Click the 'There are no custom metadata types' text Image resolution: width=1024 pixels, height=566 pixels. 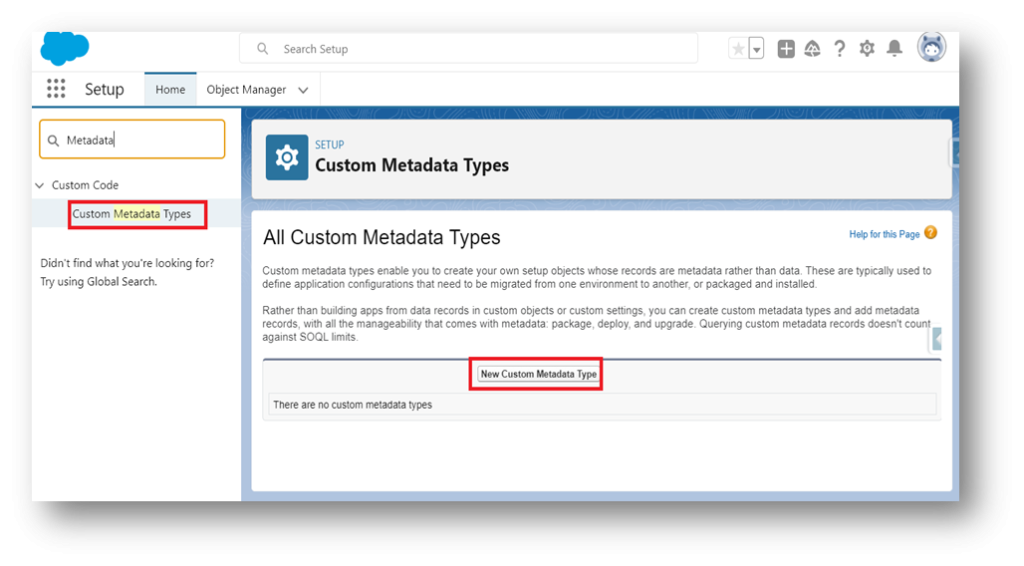tap(353, 405)
